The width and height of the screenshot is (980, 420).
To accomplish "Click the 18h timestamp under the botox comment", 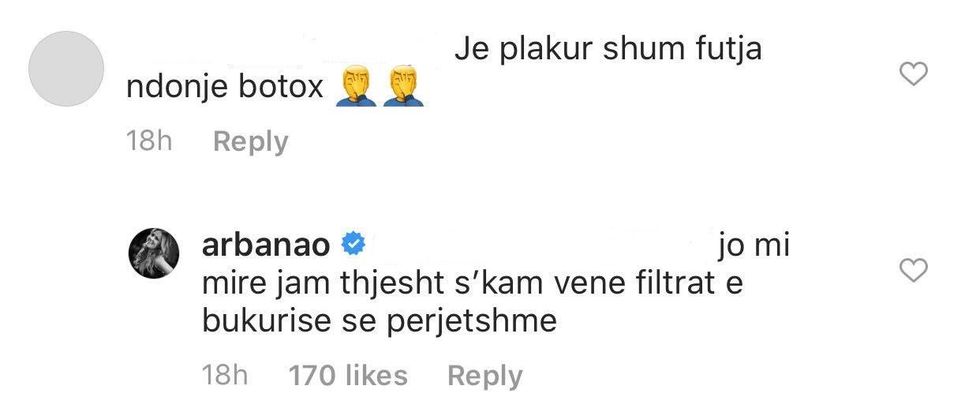I will 149,142.
